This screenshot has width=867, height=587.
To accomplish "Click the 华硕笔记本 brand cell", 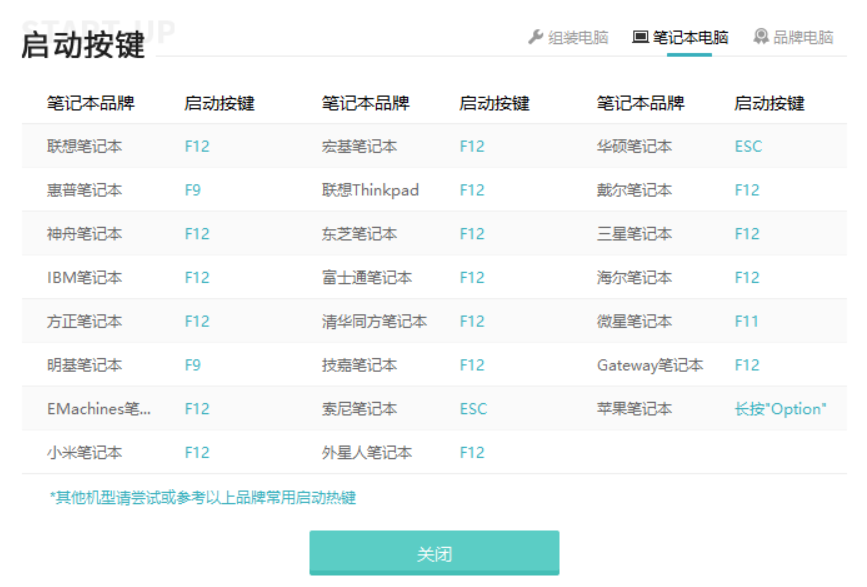I will 634,146.
